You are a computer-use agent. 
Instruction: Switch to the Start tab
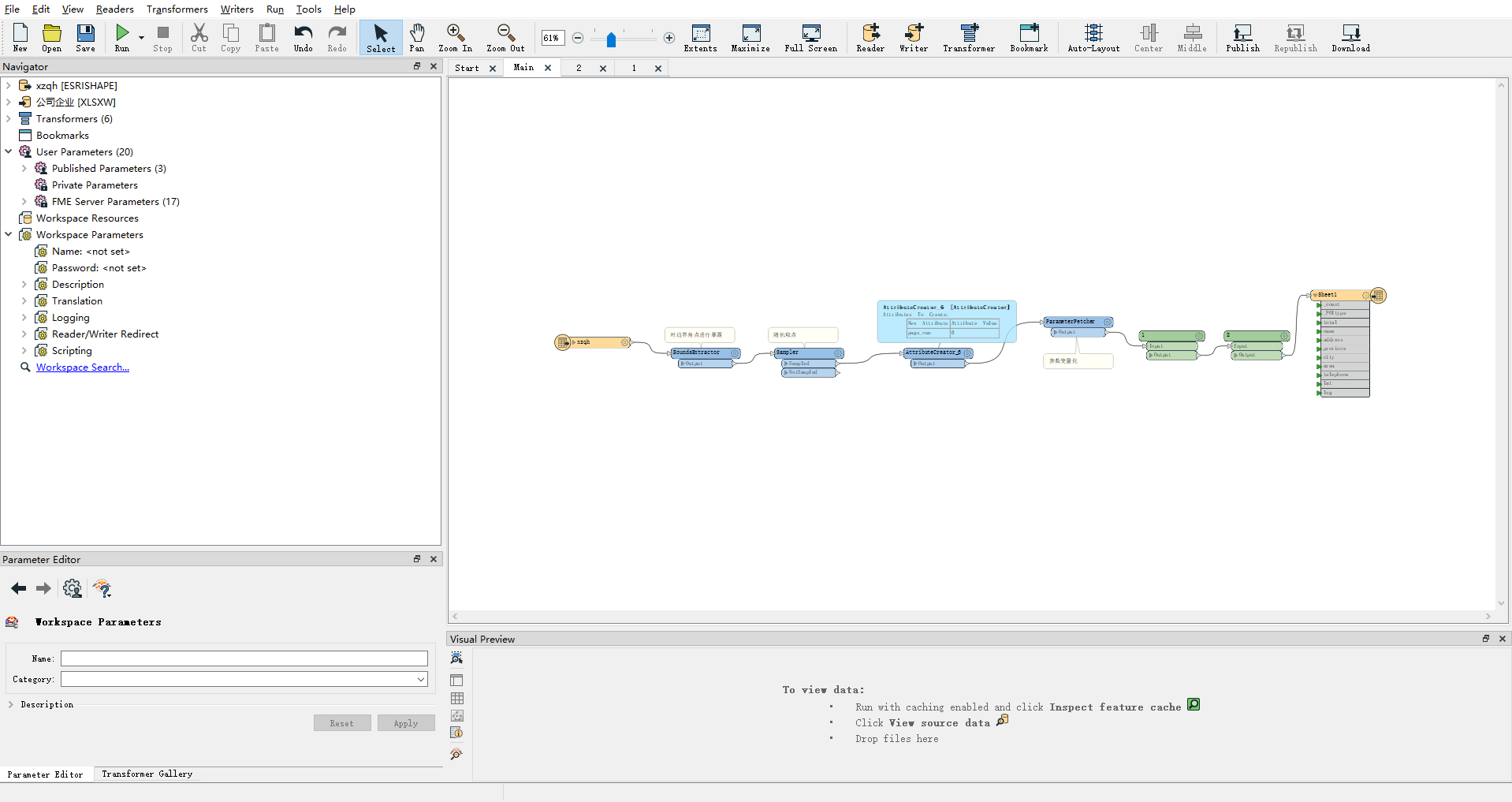[468, 68]
